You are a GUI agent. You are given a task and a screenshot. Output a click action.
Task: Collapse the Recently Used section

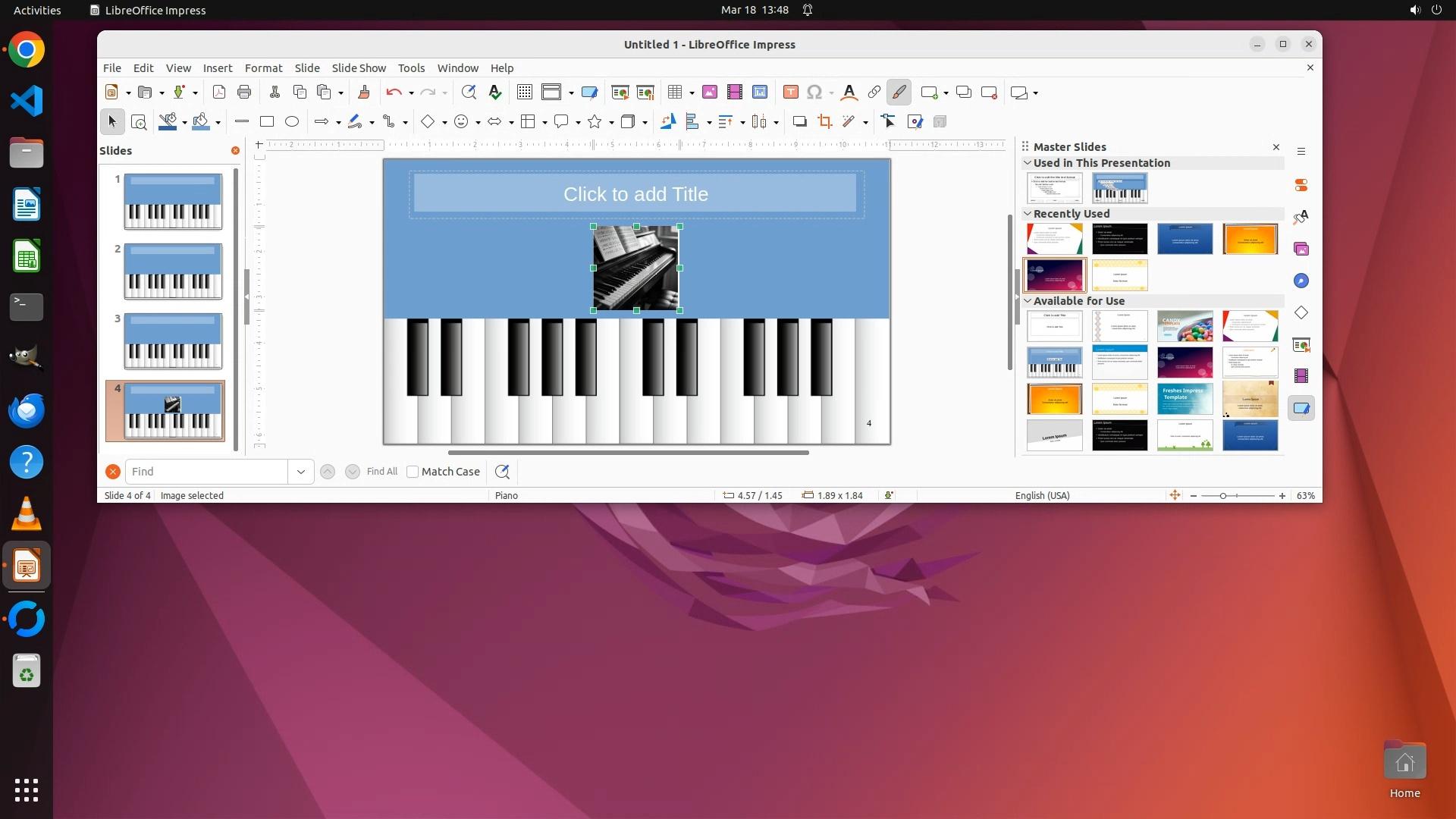[x=1028, y=214]
